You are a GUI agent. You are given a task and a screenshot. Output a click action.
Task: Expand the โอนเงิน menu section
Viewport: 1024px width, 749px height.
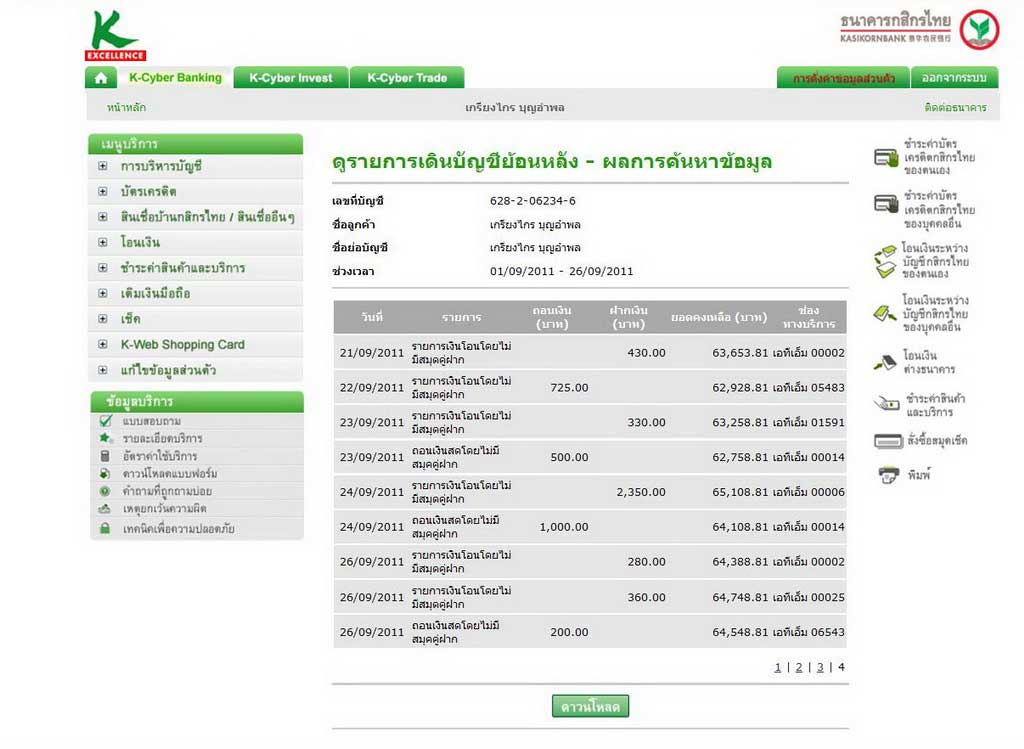coord(102,242)
